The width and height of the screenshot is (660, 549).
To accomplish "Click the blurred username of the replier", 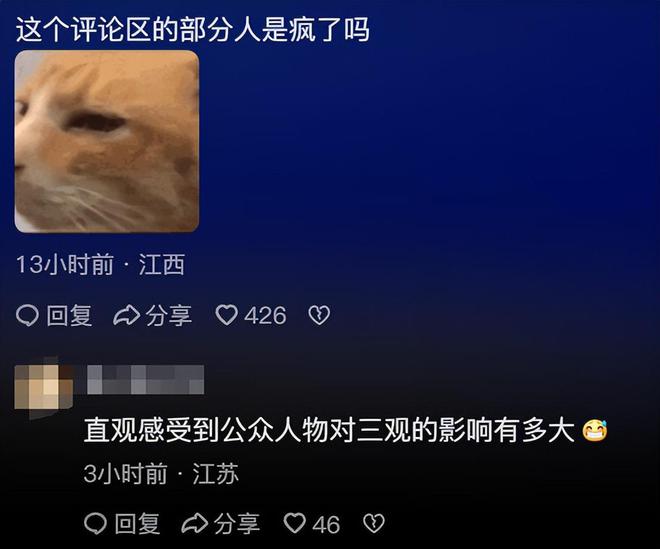I will 146,380.
